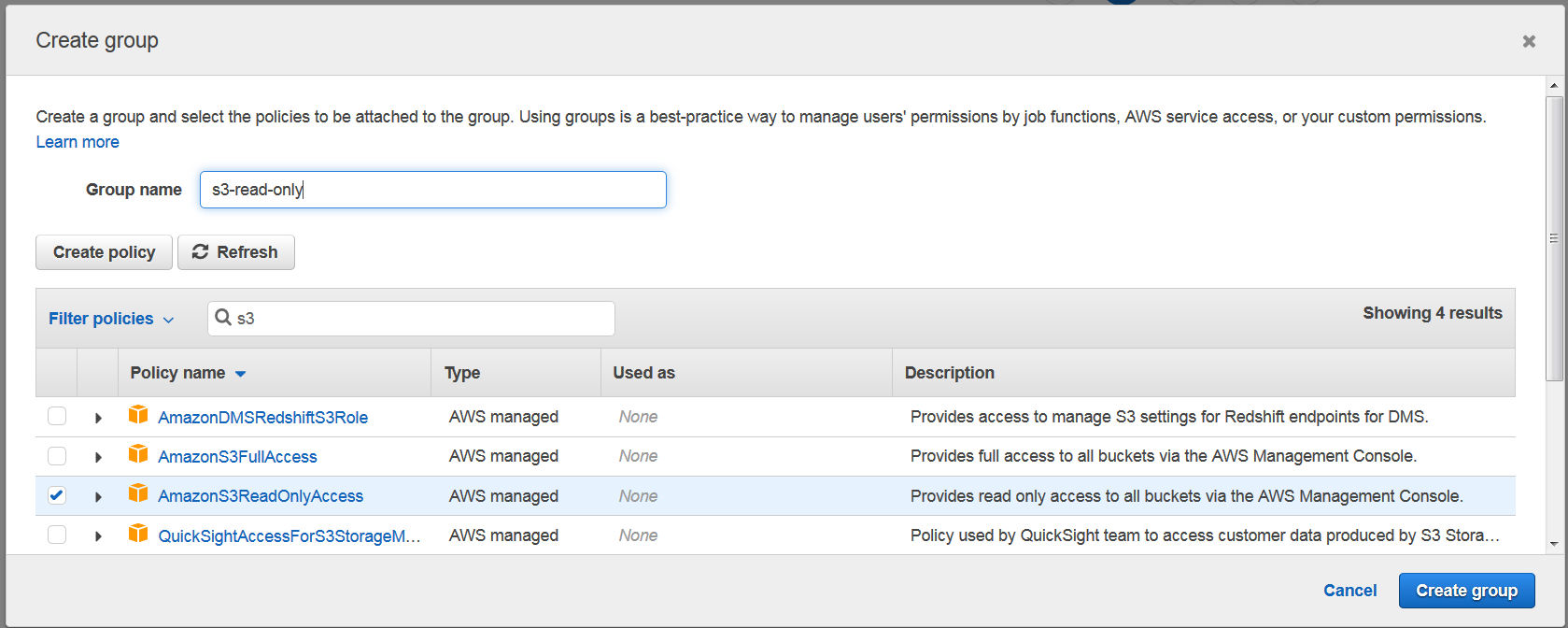Close the Create group dialog
This screenshot has width=1568, height=628.
[x=1529, y=41]
